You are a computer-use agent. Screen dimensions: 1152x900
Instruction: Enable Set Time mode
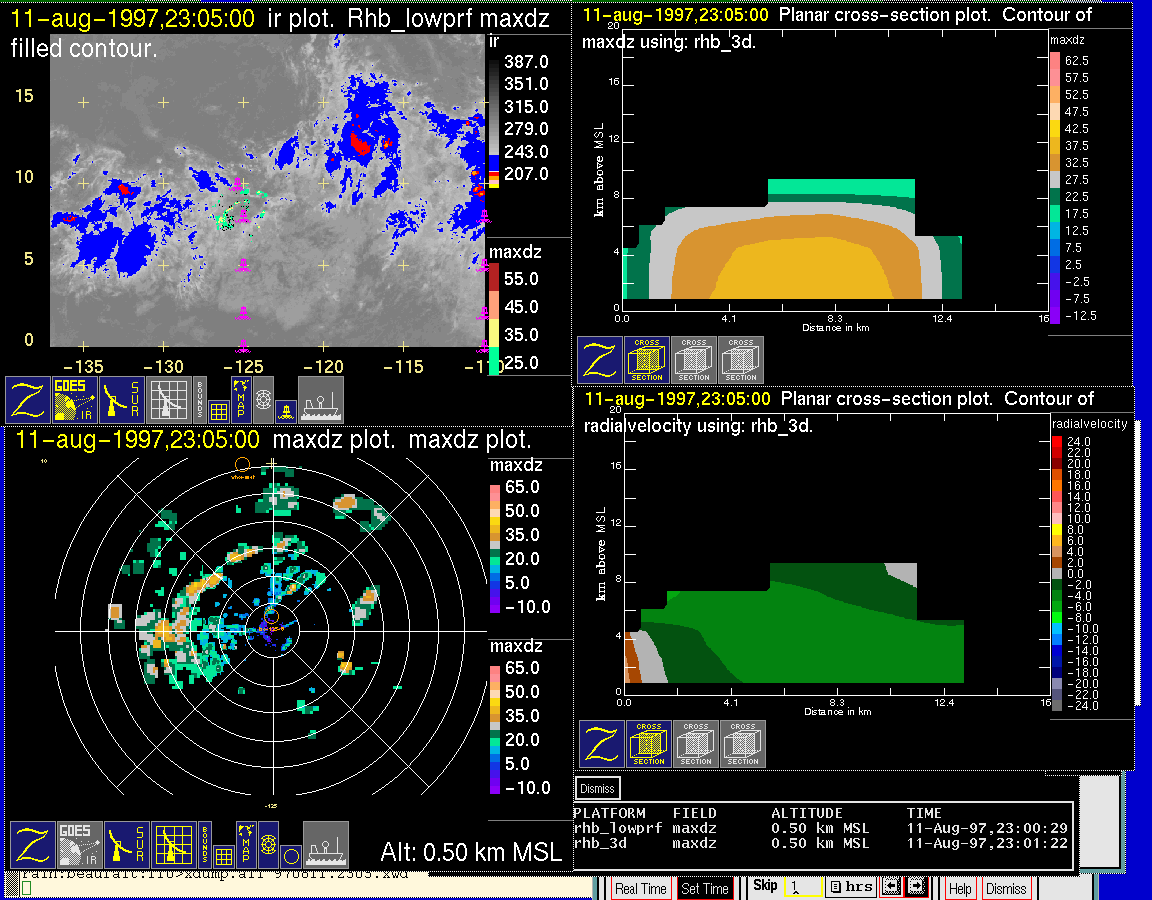[x=705, y=888]
